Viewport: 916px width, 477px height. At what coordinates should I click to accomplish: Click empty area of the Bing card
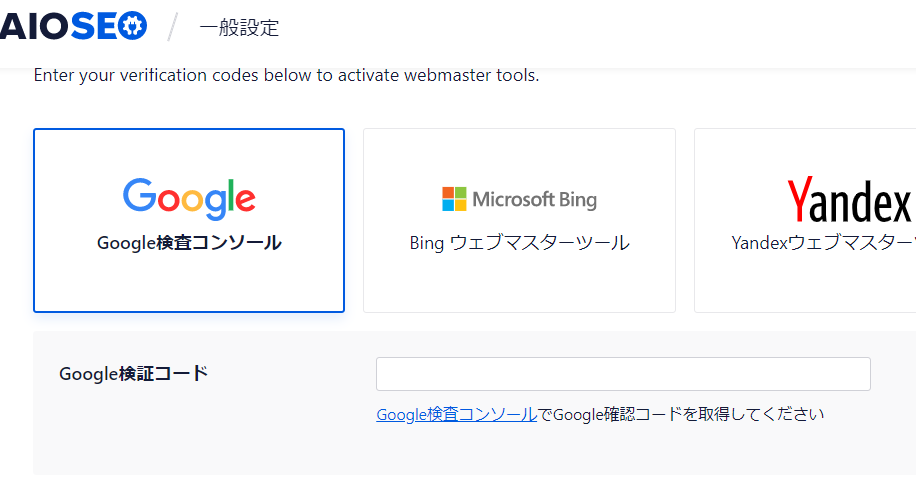point(519,285)
